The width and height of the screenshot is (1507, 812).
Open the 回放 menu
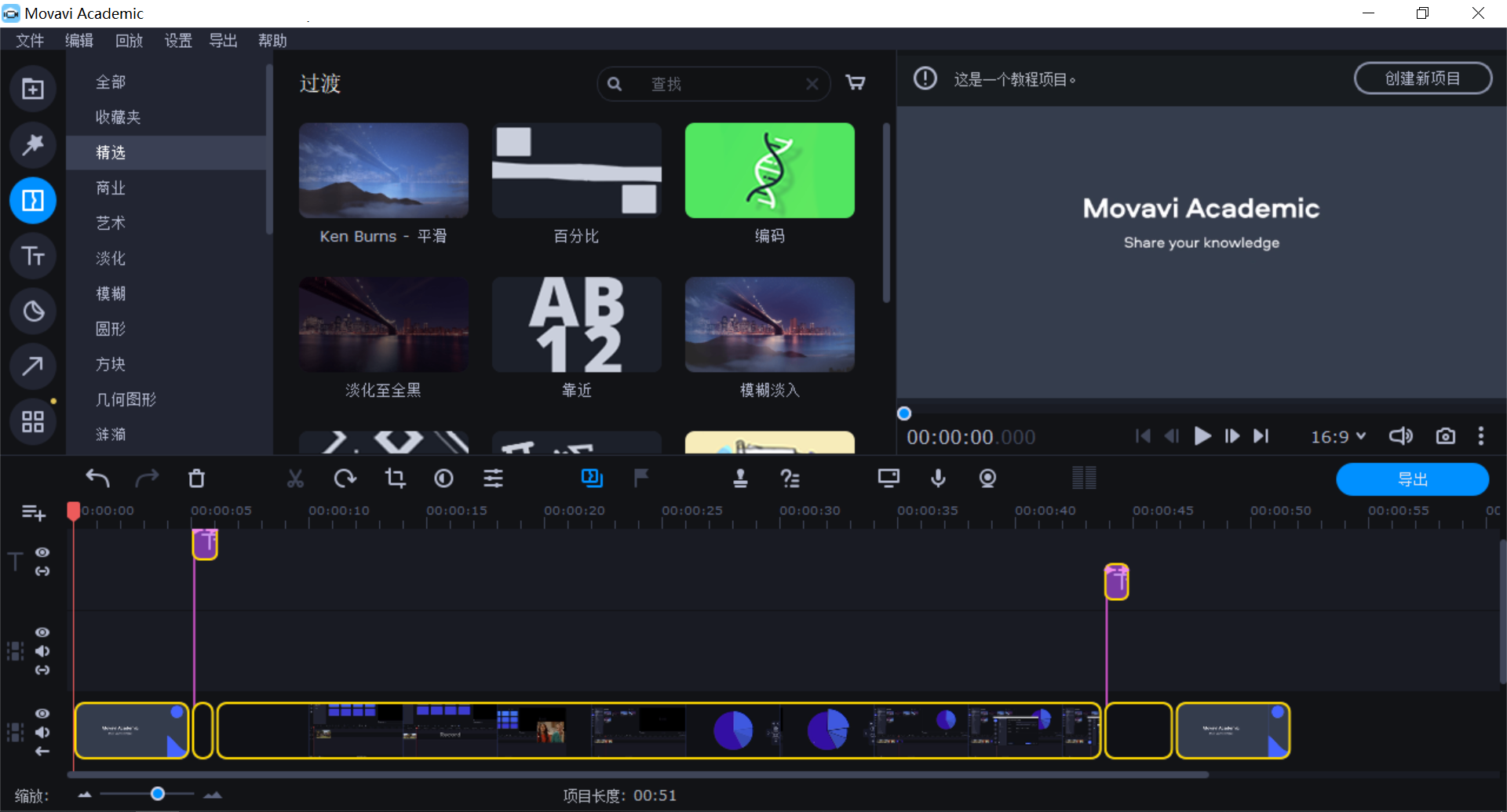click(129, 41)
